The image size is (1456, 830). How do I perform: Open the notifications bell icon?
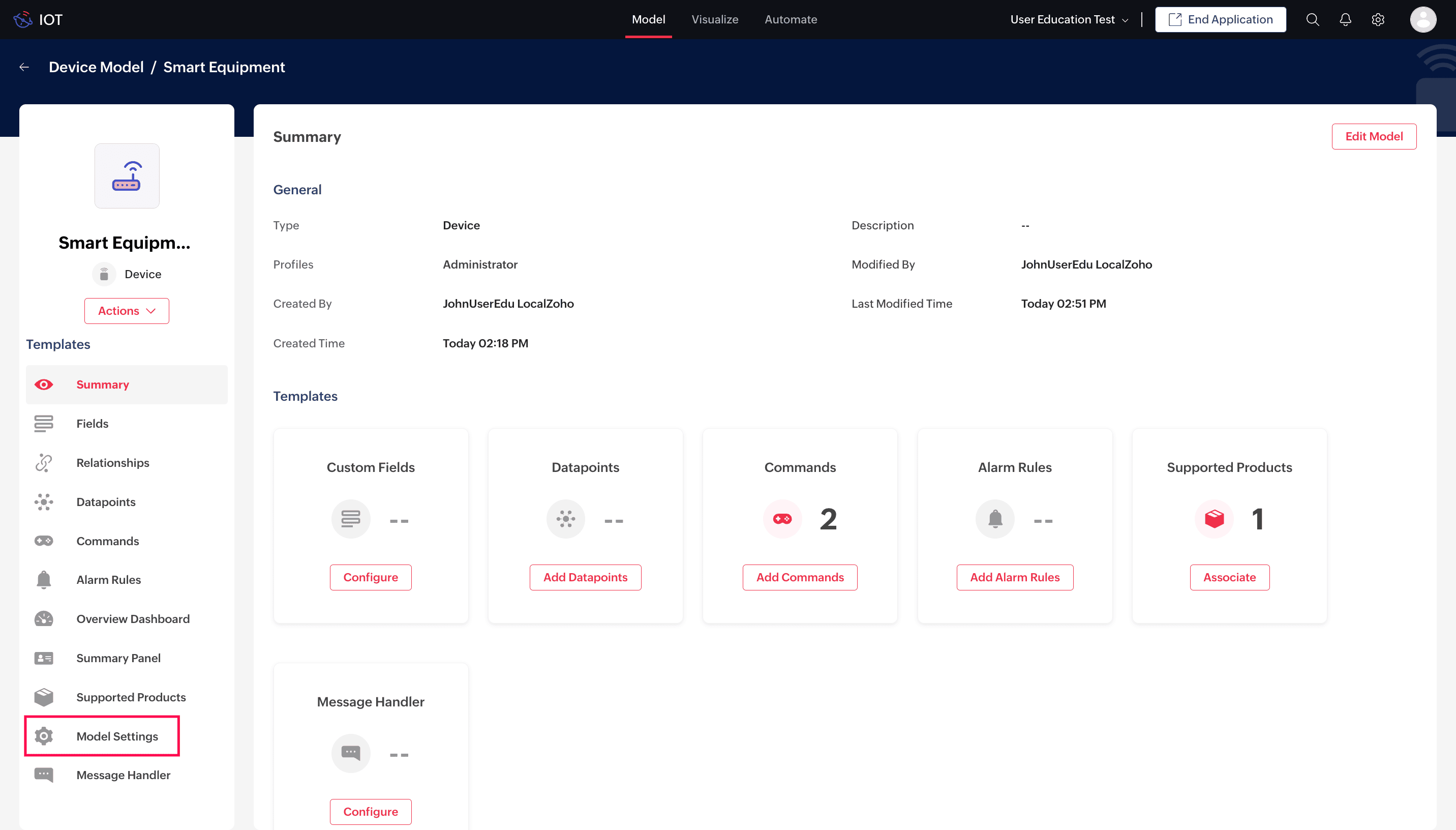[1345, 20]
